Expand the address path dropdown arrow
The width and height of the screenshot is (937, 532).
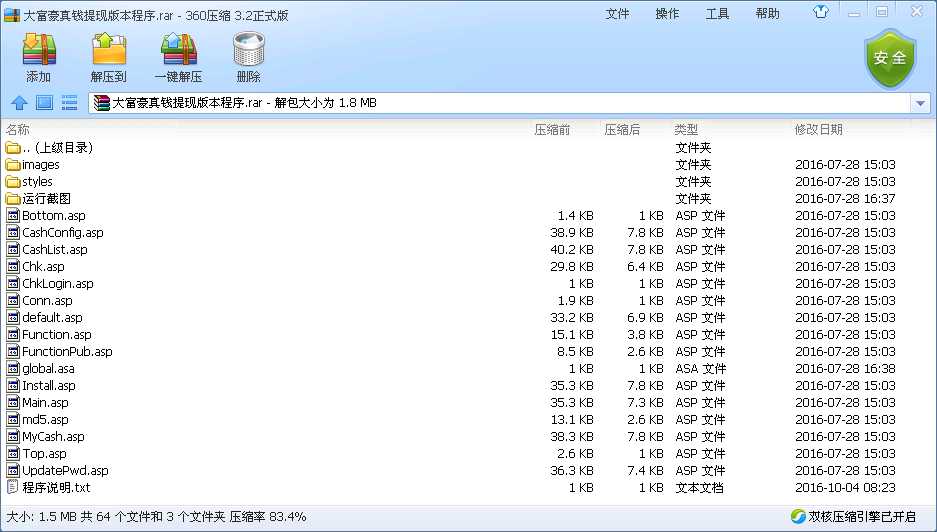tap(920, 103)
